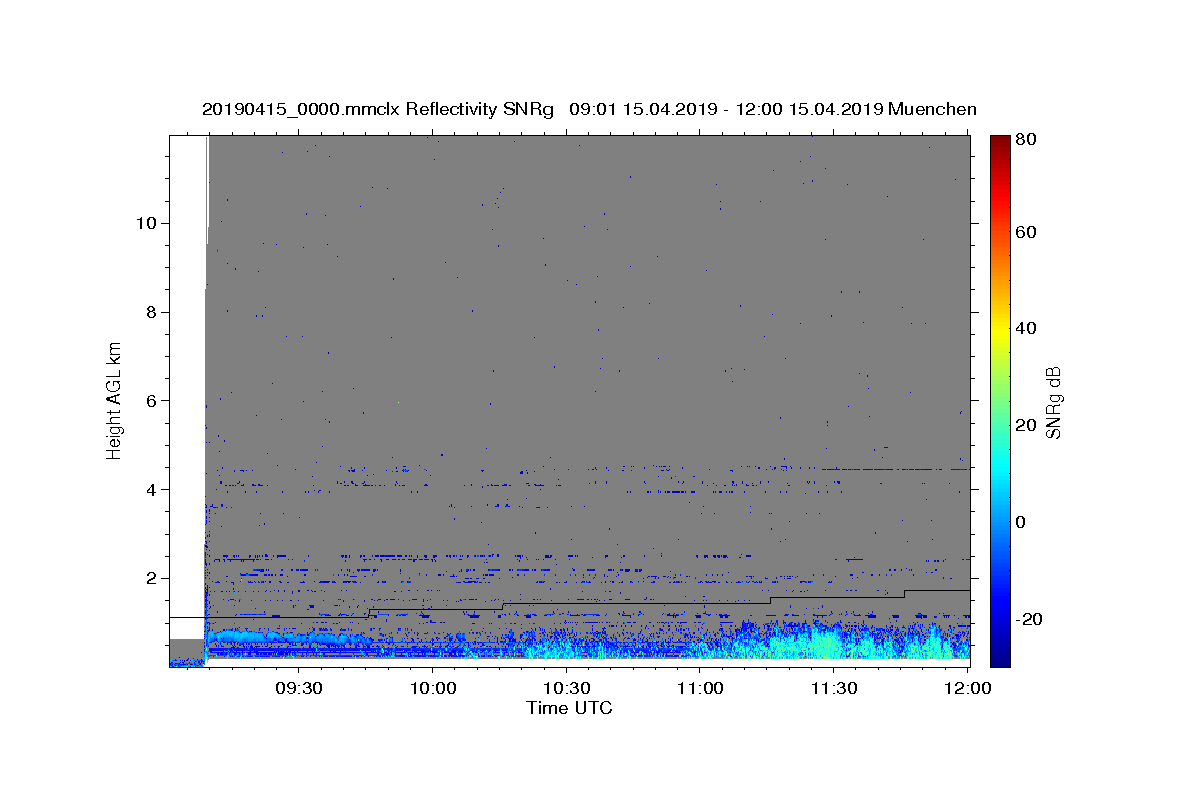
Task: Click the 10:30 time tick label
Action: [566, 688]
